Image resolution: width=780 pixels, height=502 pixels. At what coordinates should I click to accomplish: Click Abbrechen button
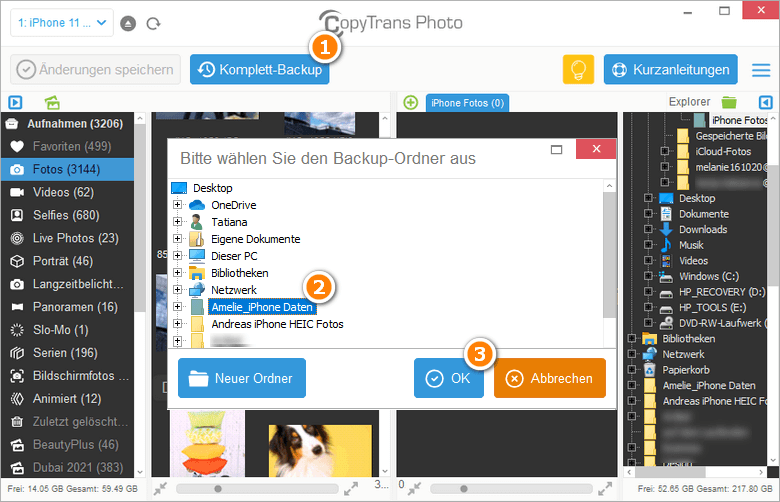[550, 378]
